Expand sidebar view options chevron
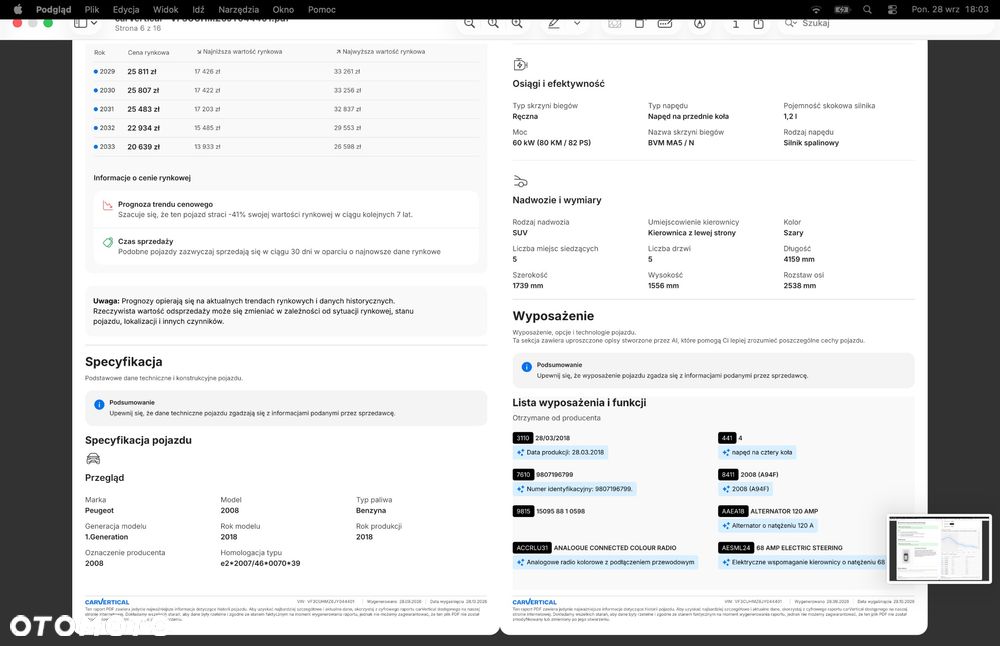 (x=94, y=24)
